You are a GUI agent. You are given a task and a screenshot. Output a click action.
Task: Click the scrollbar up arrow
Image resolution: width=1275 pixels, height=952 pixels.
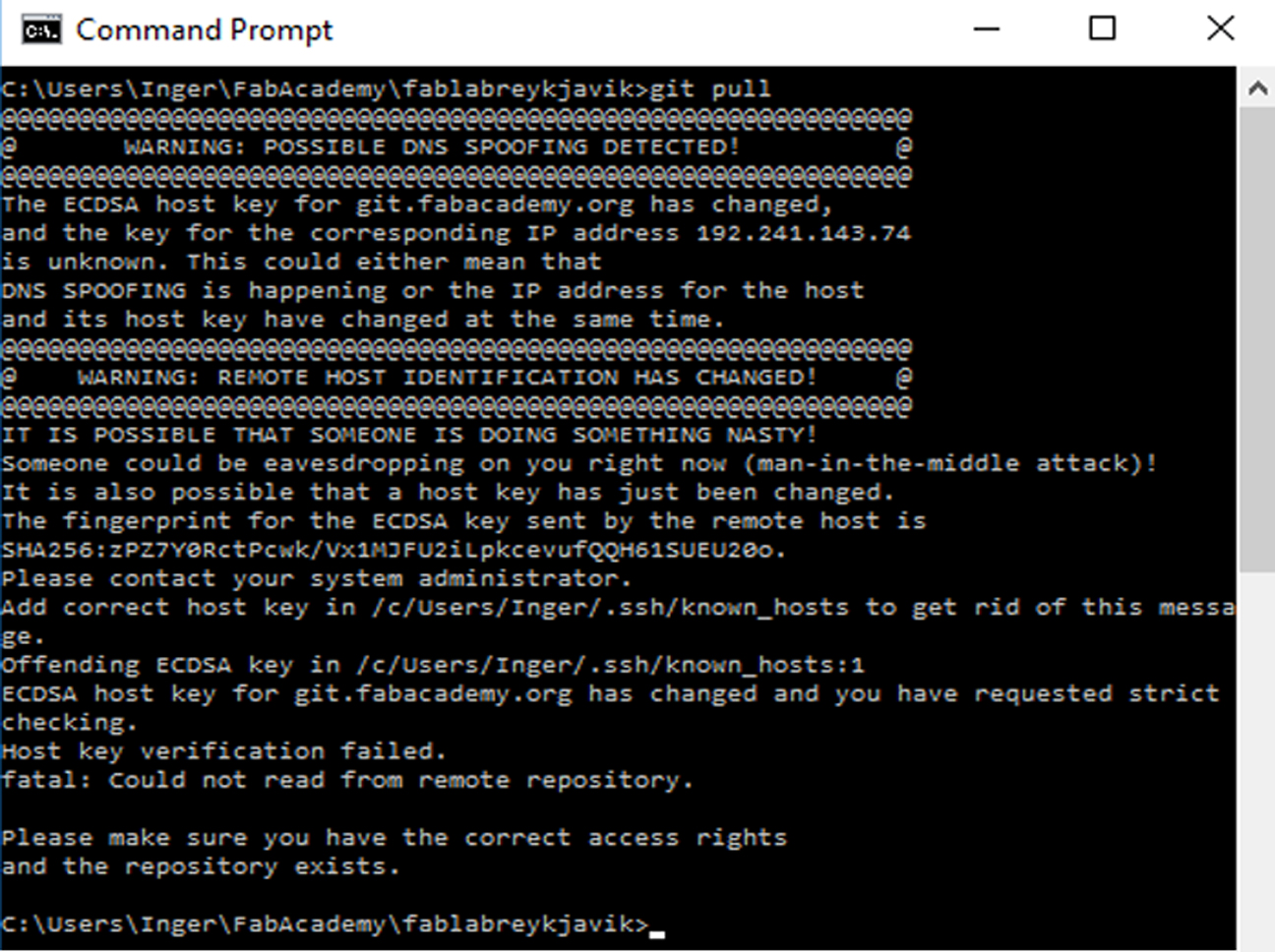click(x=1256, y=88)
